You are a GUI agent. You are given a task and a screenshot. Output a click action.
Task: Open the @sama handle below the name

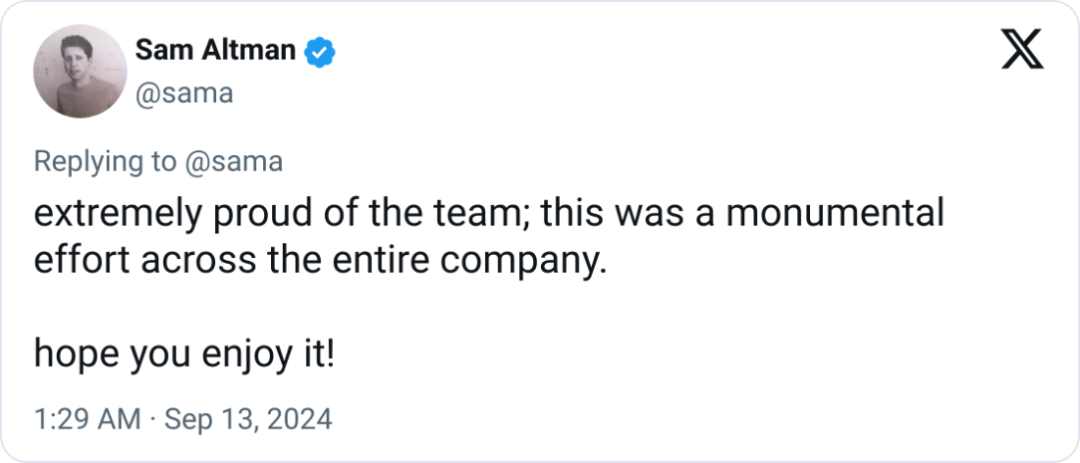point(183,93)
